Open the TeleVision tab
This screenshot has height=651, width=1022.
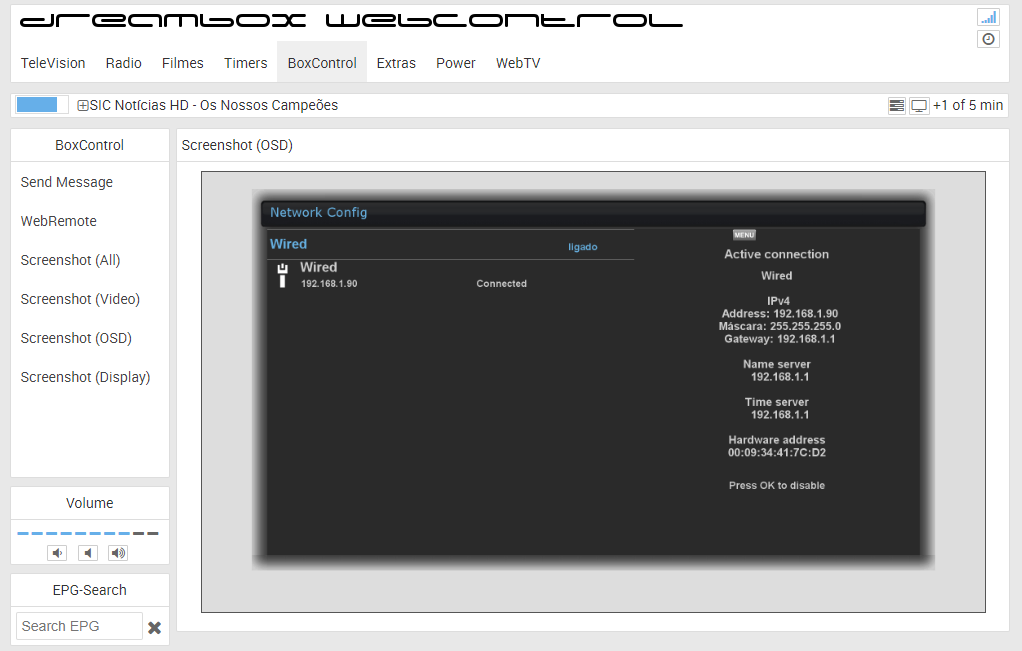(53, 63)
